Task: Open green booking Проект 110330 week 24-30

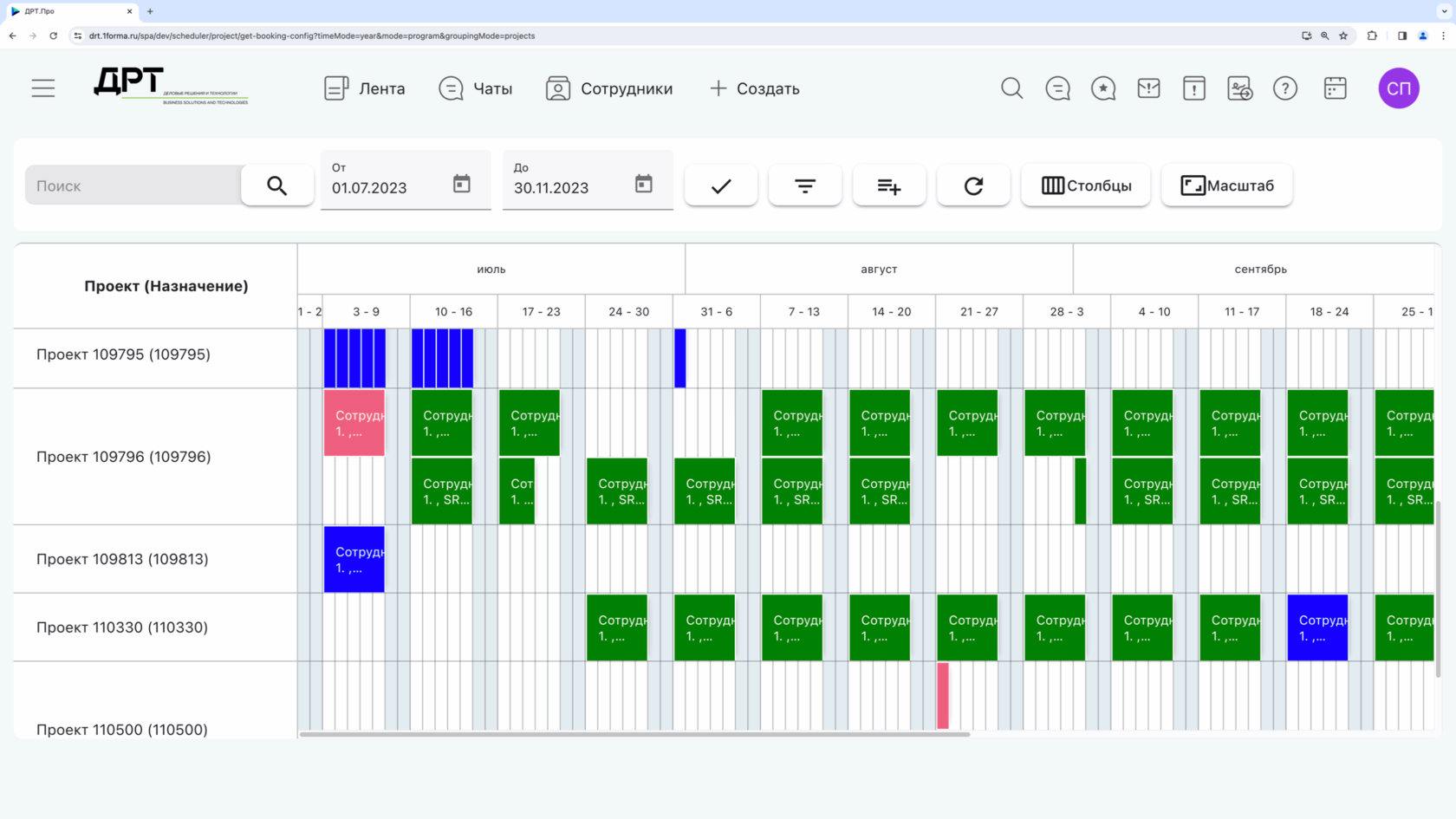Action: tap(617, 627)
